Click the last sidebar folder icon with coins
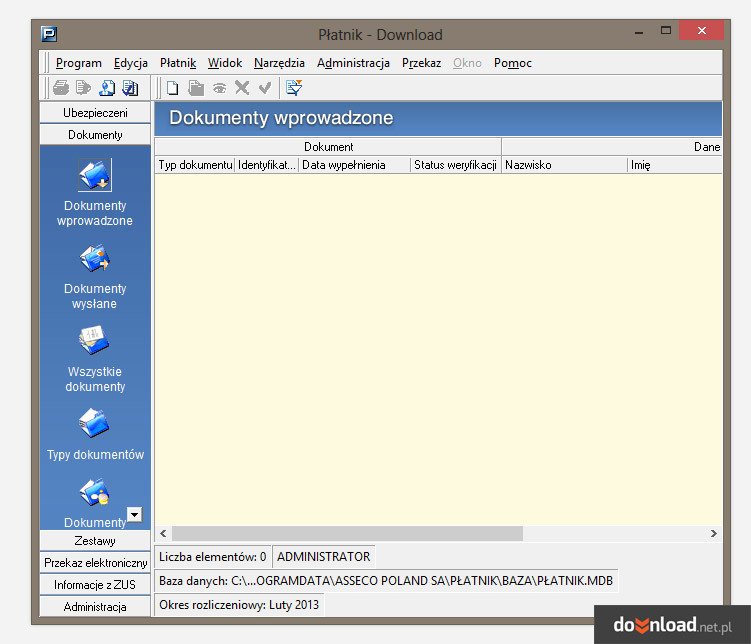This screenshot has height=644, width=751. click(94, 493)
